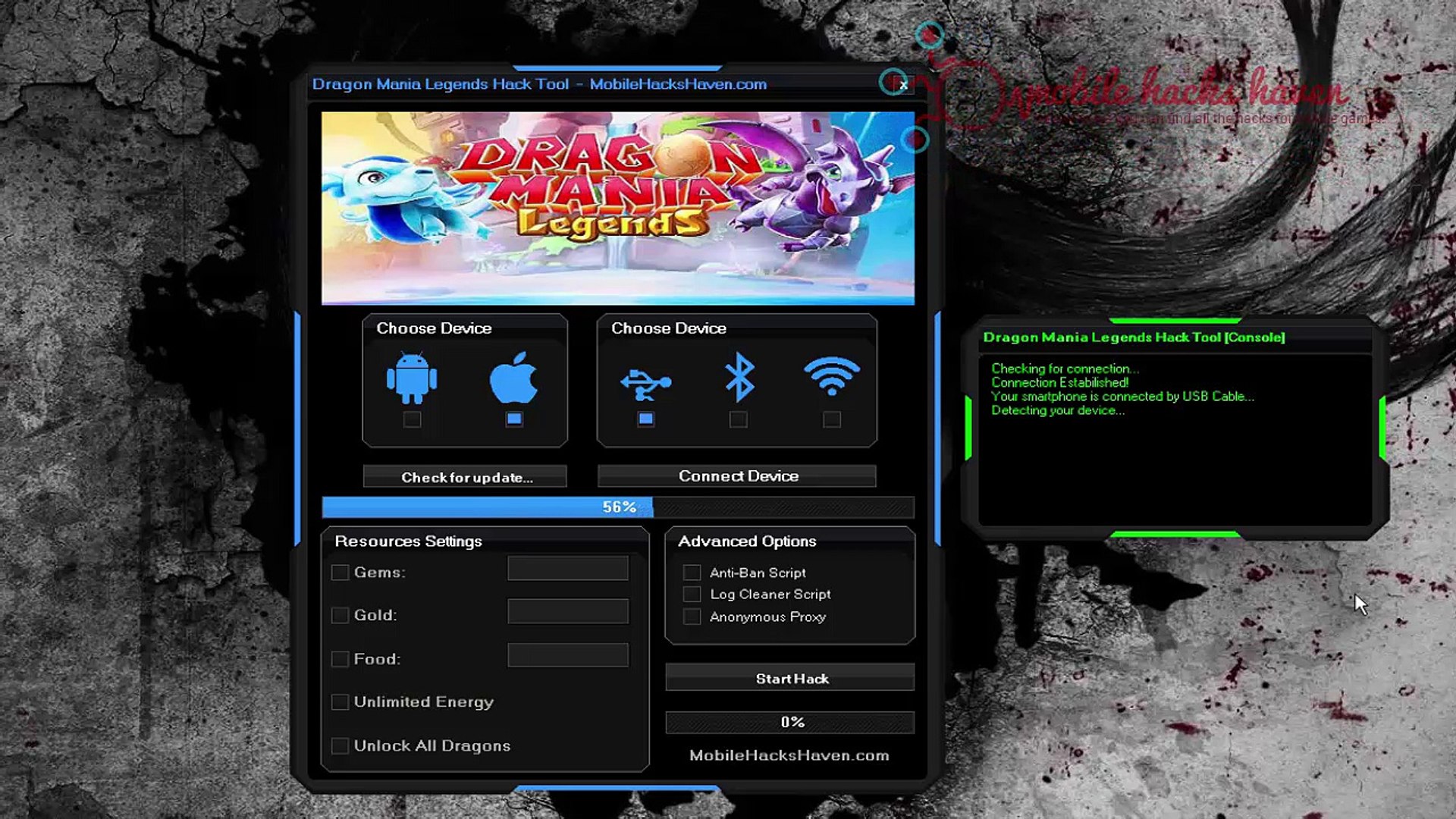Click the 56% connection progress bar
This screenshot has height=819, width=1456.
pos(618,507)
